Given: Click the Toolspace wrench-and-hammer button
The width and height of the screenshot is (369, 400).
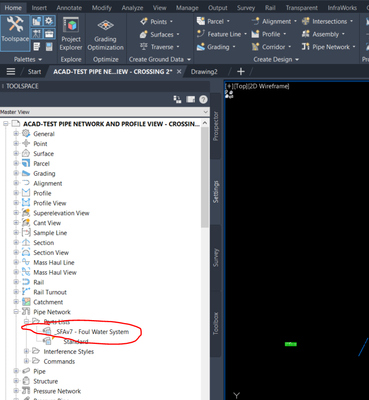Looking at the screenshot, I should [15, 33].
